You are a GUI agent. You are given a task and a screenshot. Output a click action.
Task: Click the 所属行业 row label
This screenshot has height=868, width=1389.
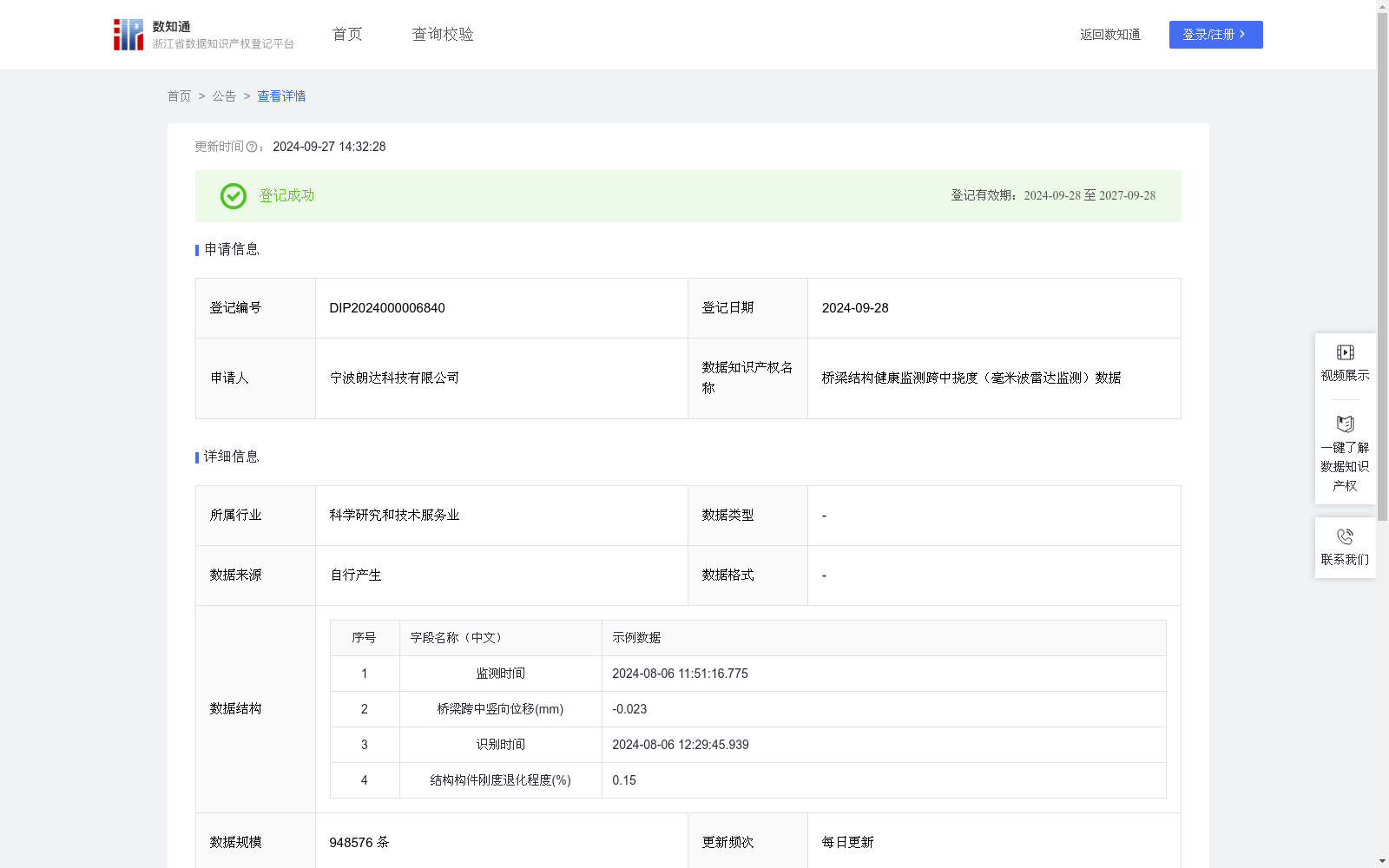coord(235,516)
